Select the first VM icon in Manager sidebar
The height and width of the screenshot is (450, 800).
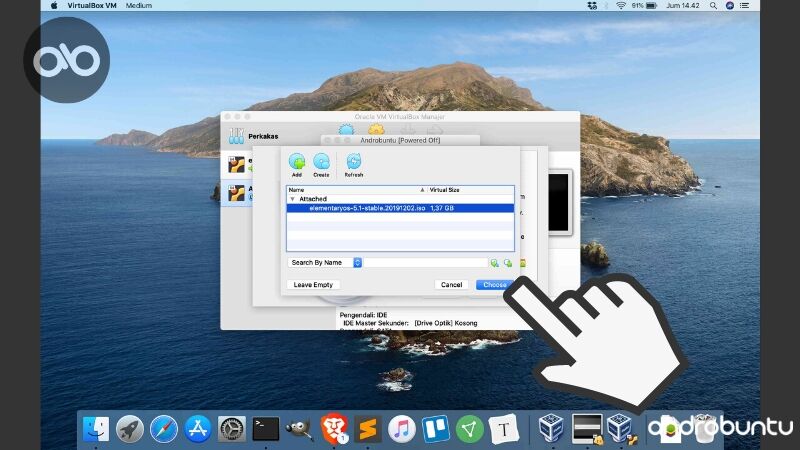pos(236,165)
